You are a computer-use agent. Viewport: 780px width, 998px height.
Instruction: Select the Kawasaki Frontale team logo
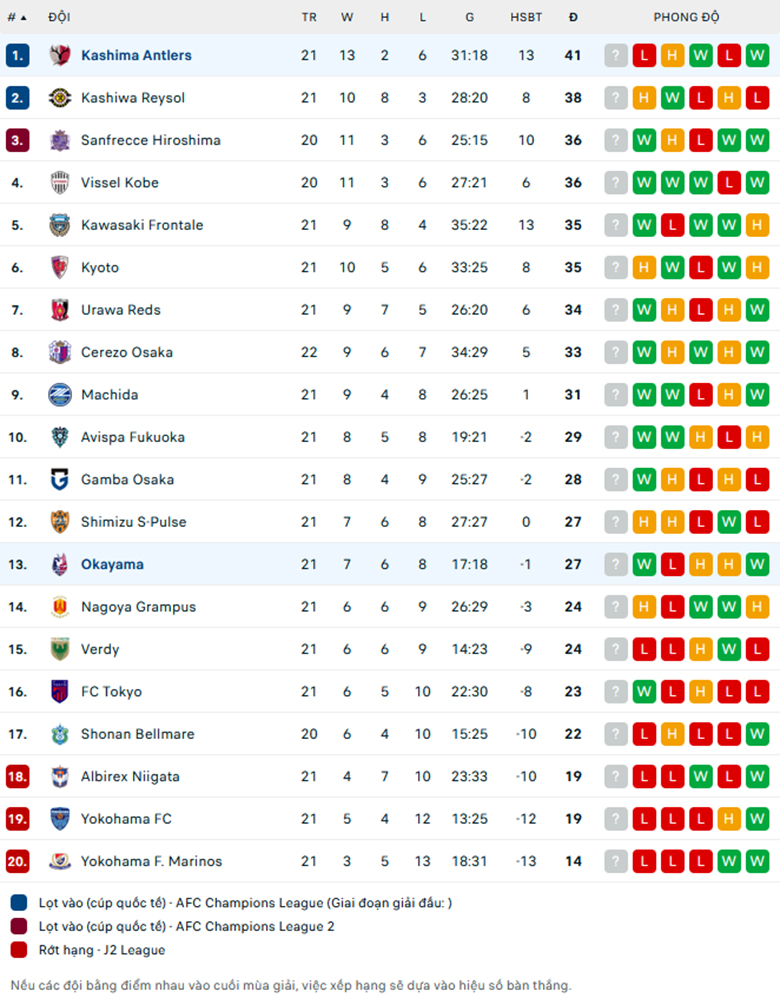click(60, 225)
